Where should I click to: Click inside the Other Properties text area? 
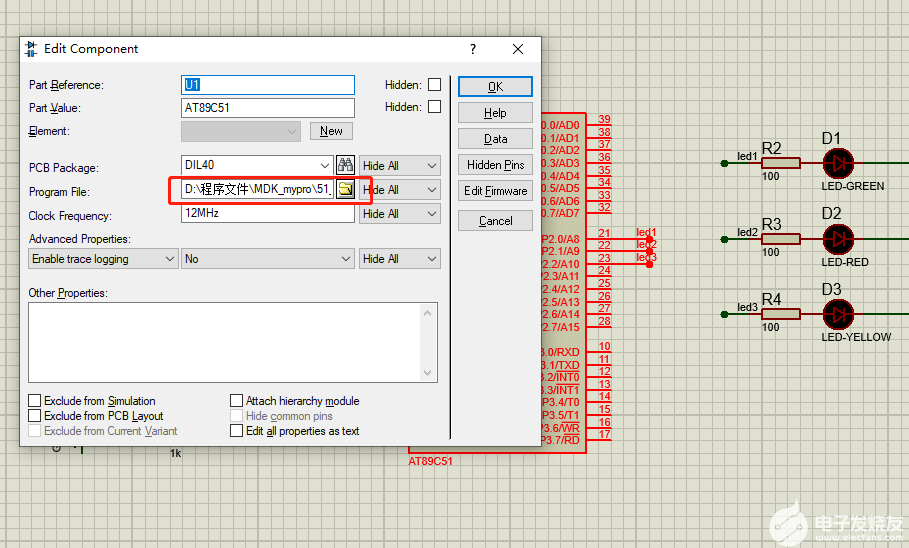232,342
